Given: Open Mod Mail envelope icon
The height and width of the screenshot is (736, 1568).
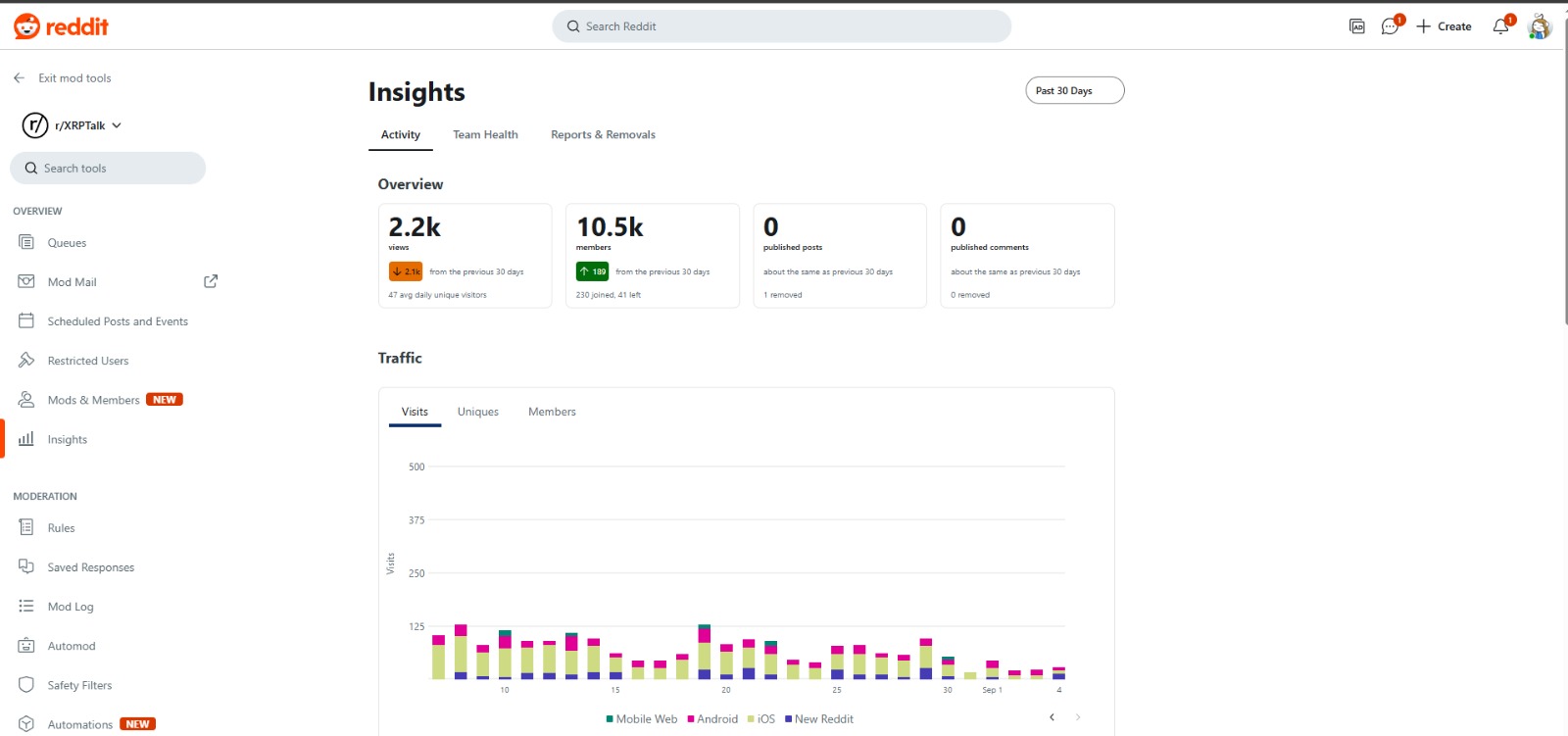Looking at the screenshot, I should [26, 281].
